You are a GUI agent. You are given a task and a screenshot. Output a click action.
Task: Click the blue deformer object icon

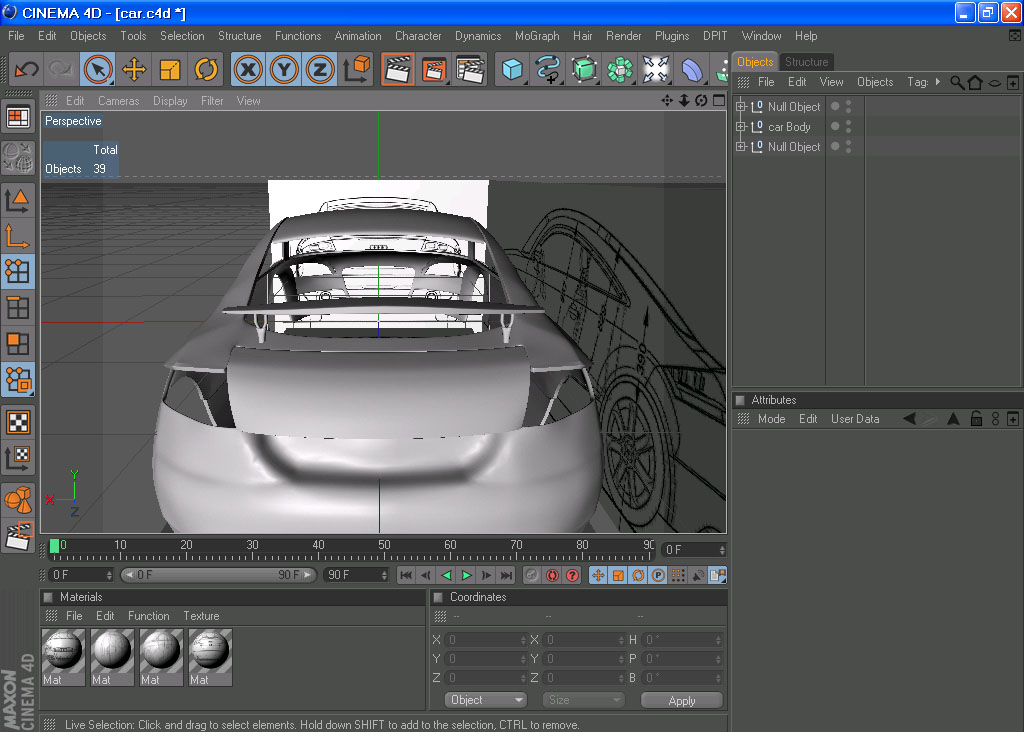(x=692, y=69)
